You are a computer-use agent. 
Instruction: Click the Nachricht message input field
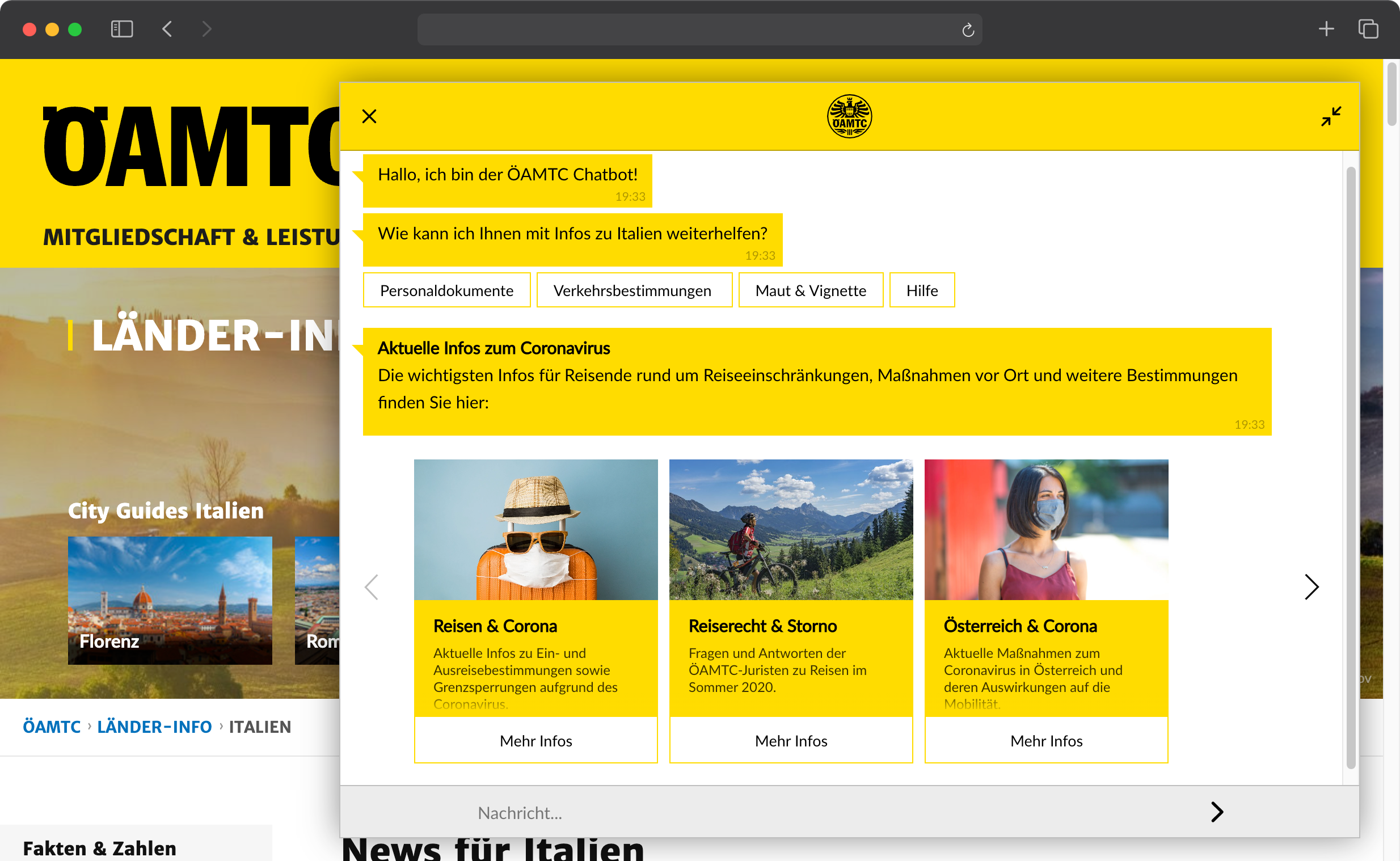coord(831,813)
